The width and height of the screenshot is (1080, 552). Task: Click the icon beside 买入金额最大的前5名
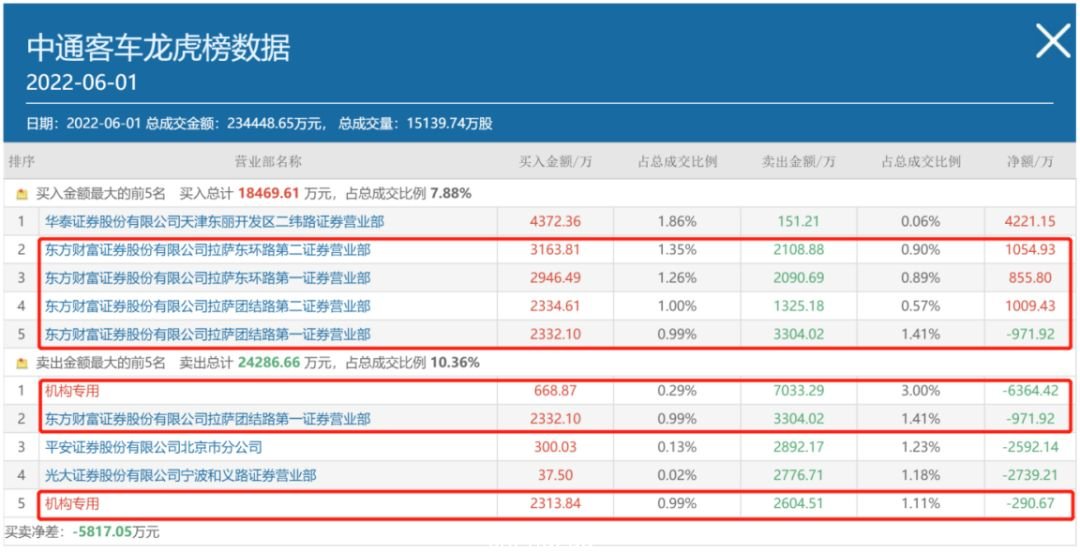click(22, 194)
